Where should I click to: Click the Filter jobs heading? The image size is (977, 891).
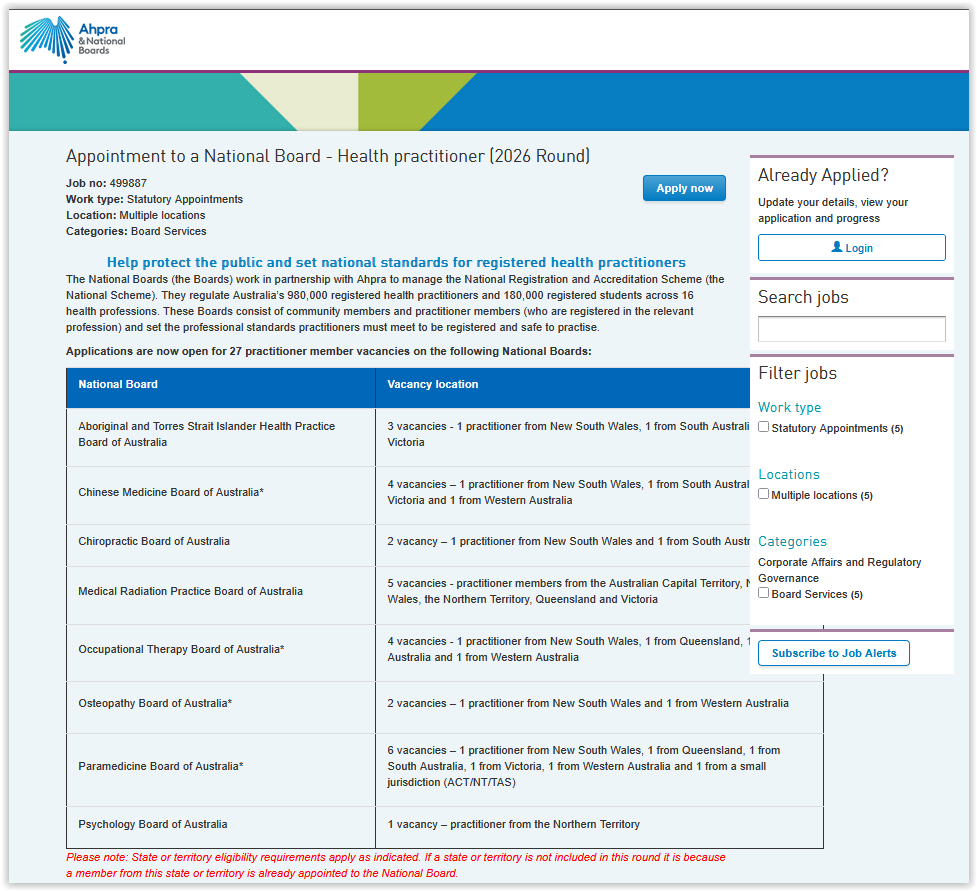(x=798, y=373)
